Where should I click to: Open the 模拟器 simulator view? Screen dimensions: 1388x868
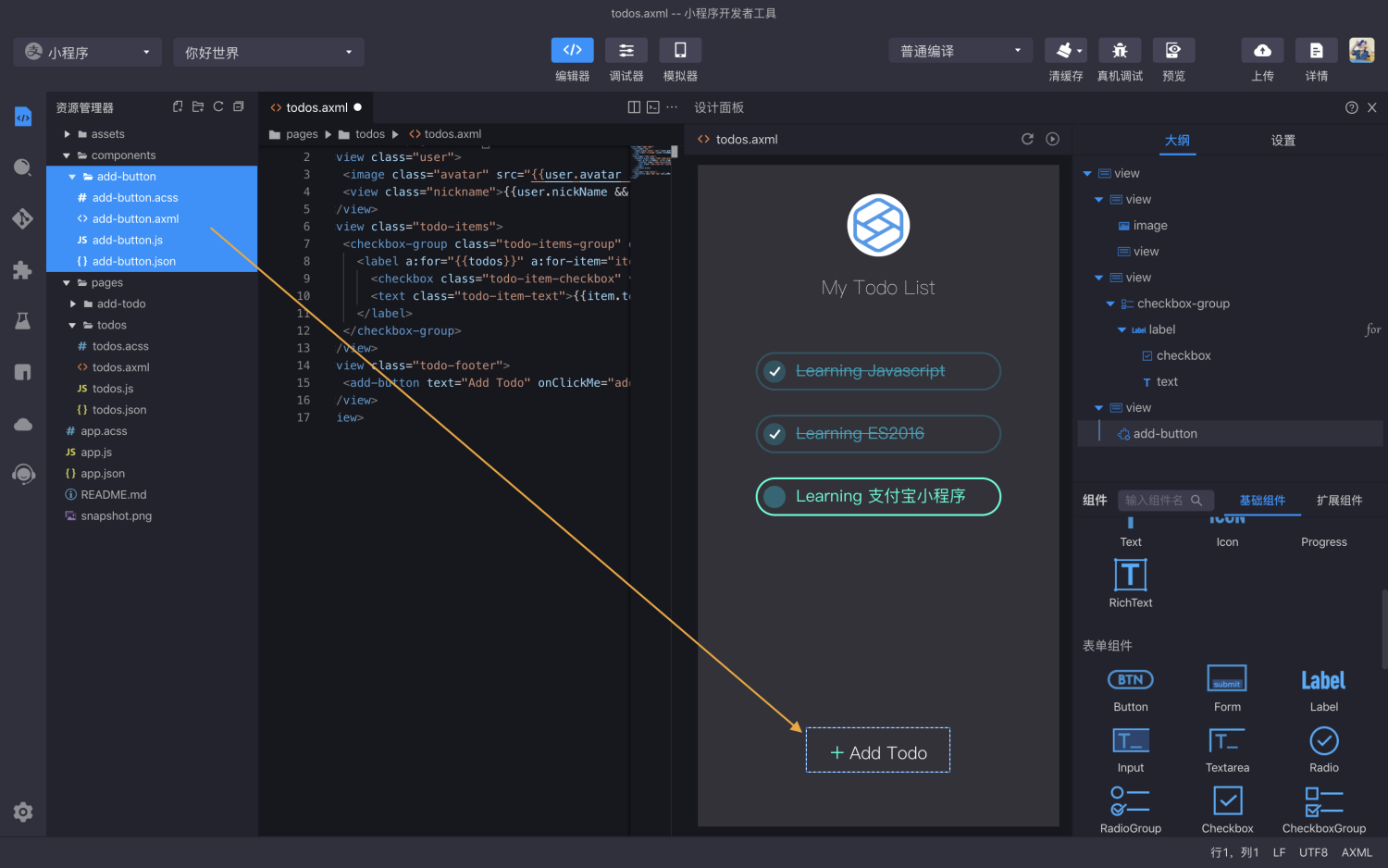tap(680, 50)
